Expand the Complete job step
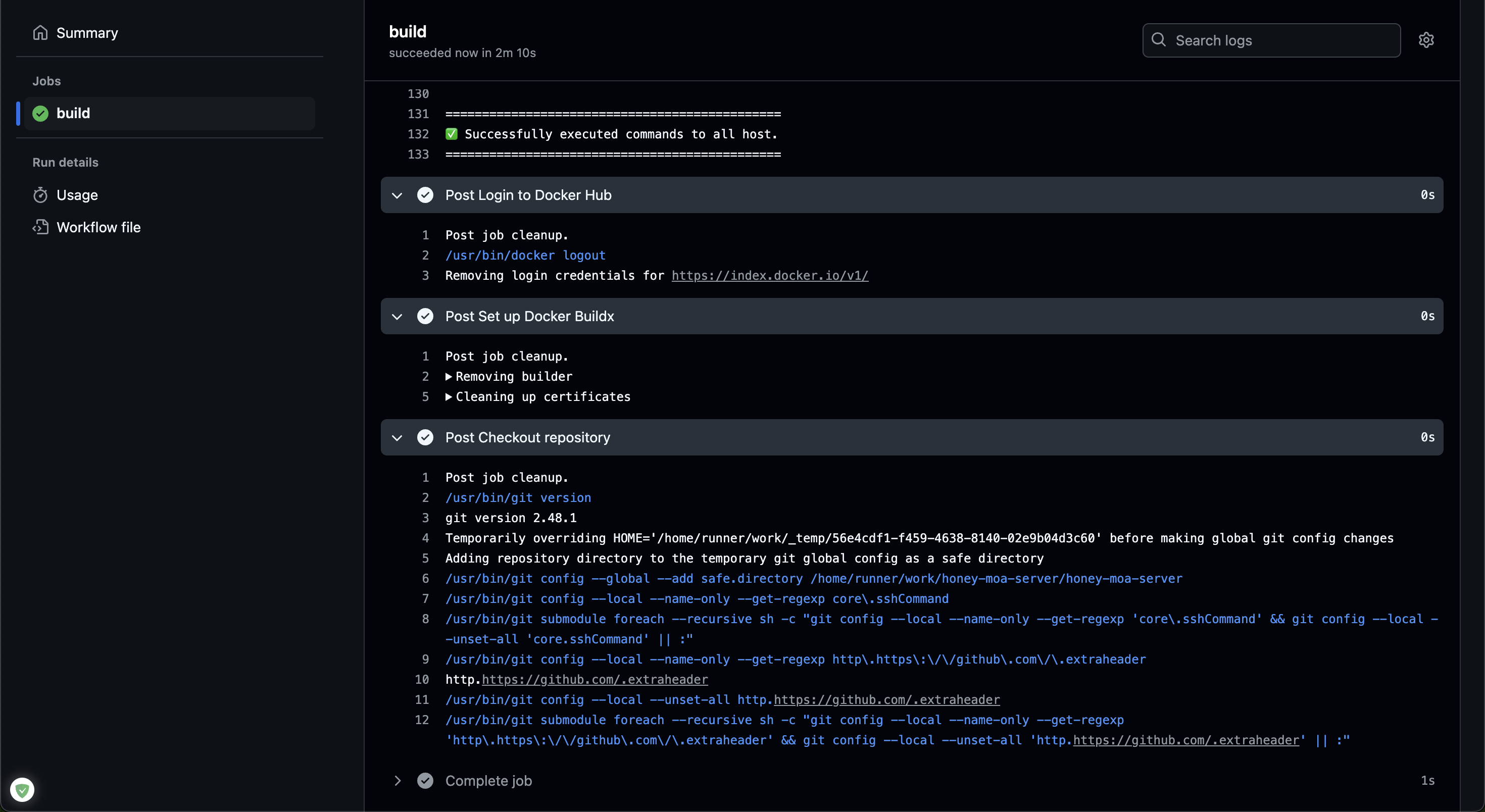 pos(397,781)
